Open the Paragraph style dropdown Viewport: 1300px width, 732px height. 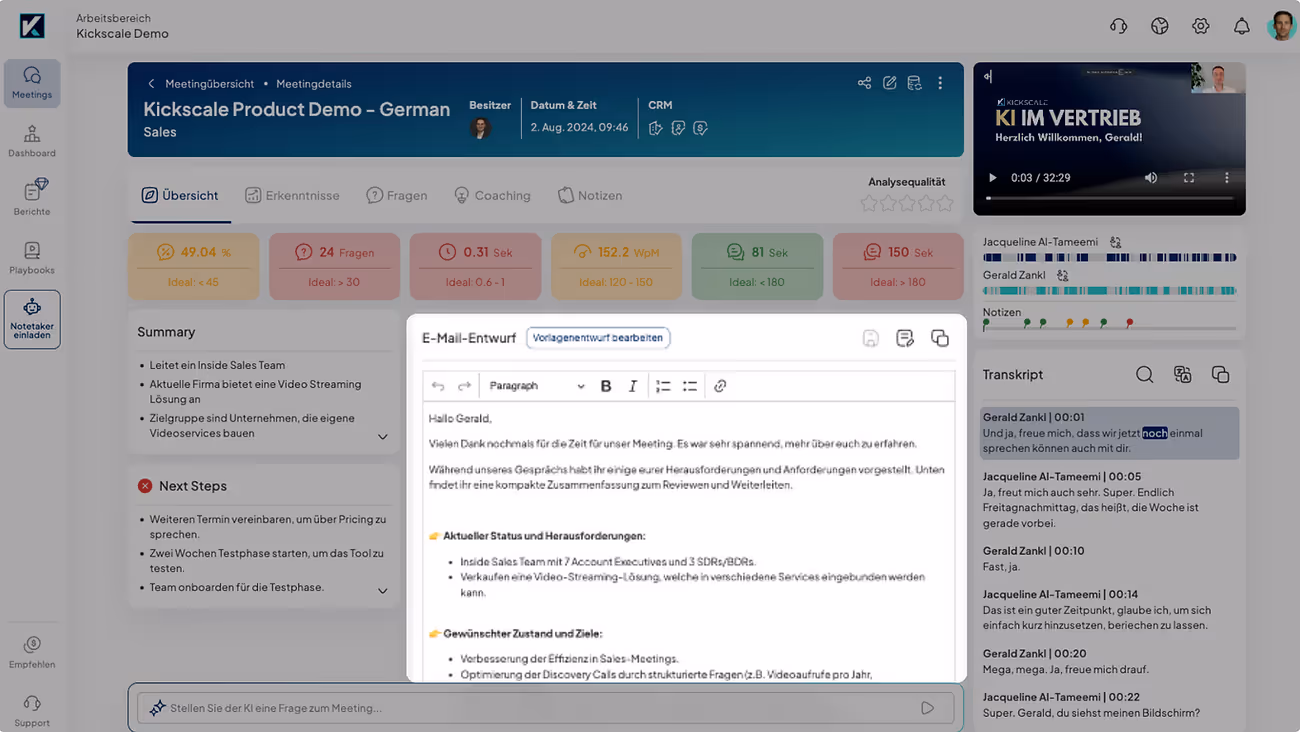pos(537,386)
